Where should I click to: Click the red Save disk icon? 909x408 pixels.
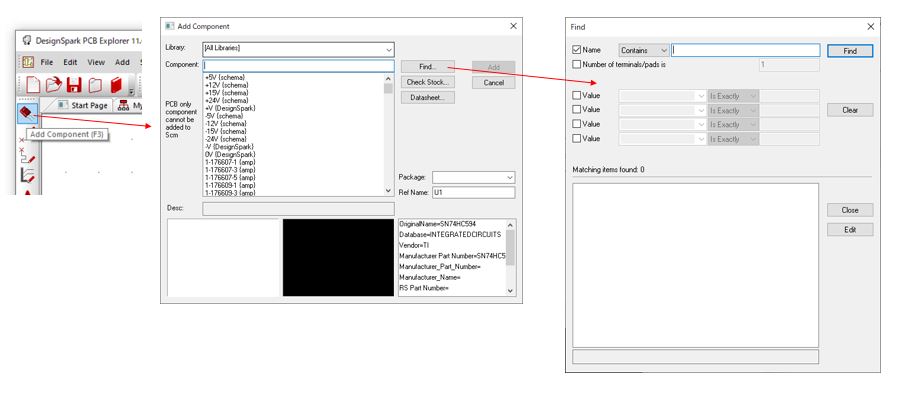74,86
